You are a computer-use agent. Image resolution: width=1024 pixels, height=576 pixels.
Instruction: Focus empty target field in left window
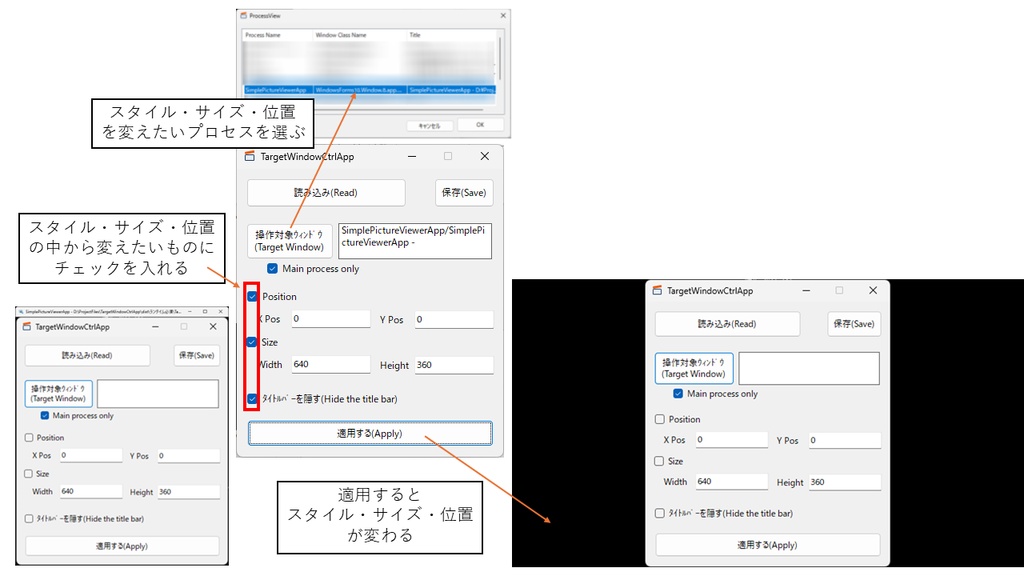click(x=157, y=394)
